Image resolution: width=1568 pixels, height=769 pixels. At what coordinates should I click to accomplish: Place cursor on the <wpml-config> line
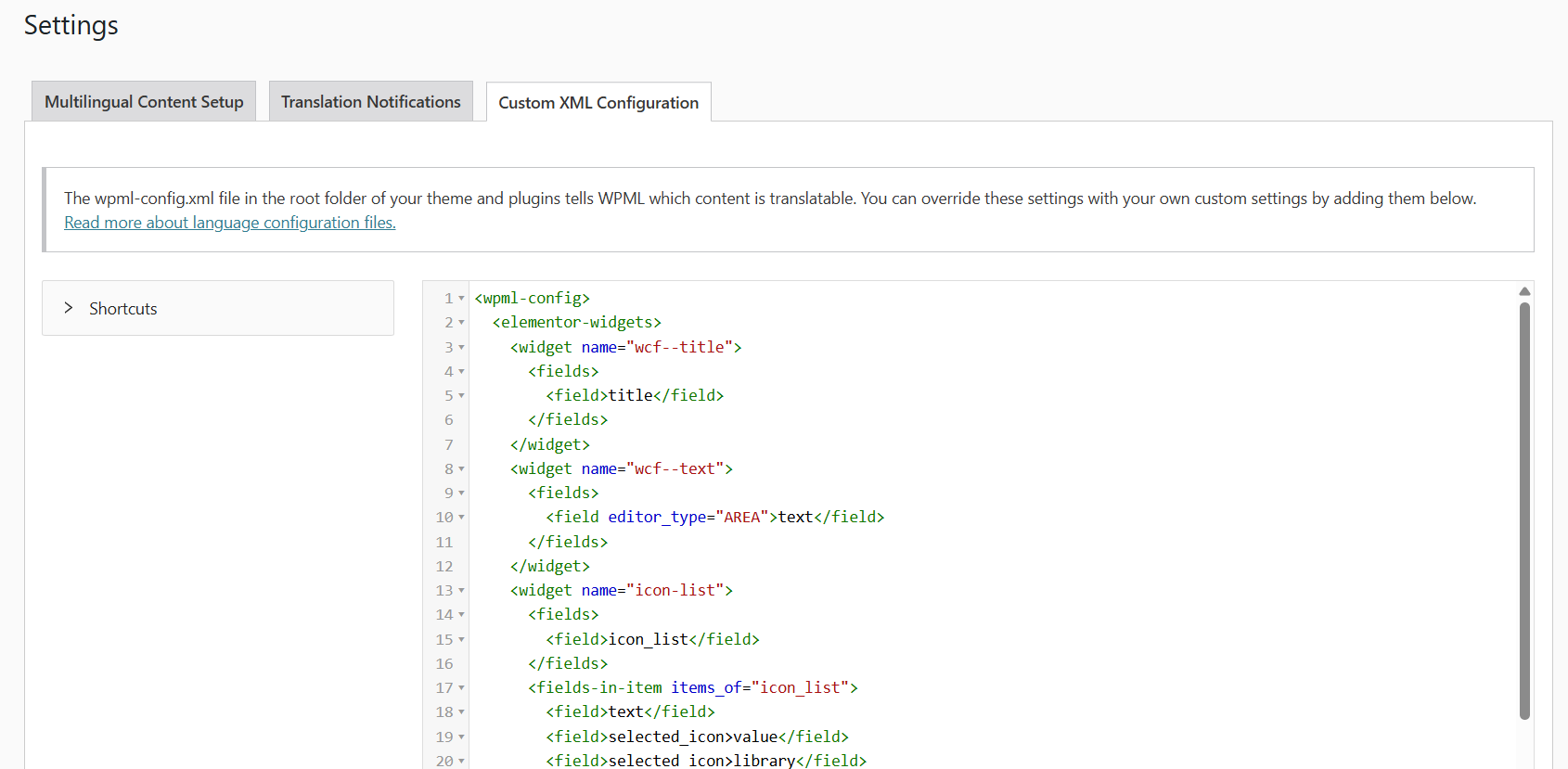pos(533,298)
